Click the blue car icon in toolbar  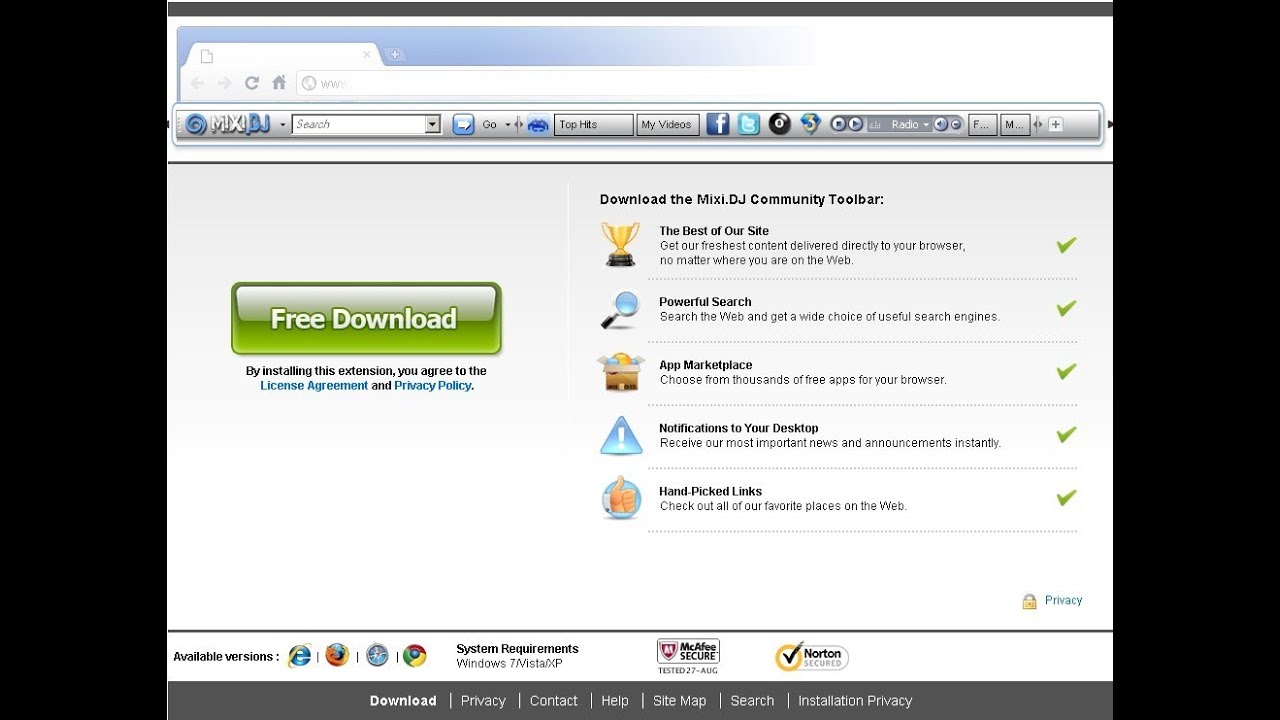[x=538, y=125]
